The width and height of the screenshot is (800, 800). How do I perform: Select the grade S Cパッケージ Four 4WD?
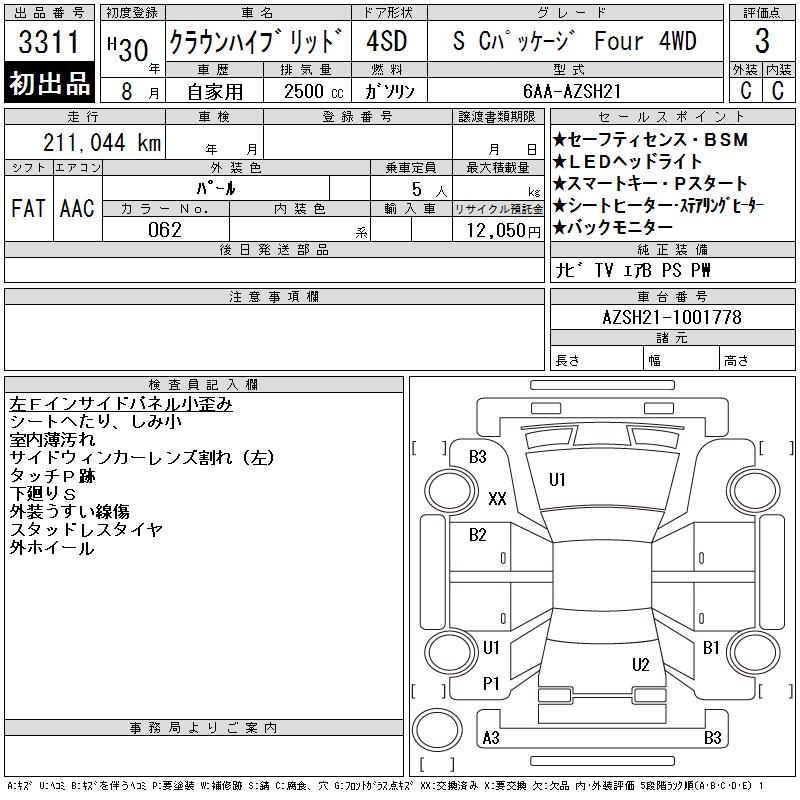click(x=574, y=41)
